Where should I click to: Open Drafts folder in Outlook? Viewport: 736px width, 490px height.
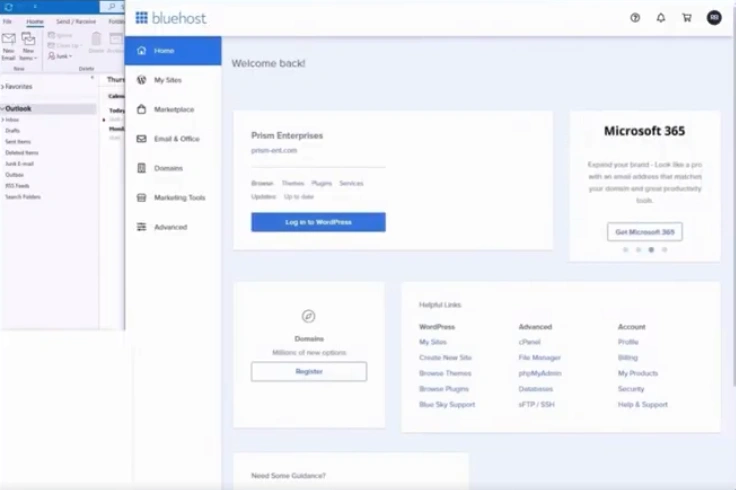[13, 130]
